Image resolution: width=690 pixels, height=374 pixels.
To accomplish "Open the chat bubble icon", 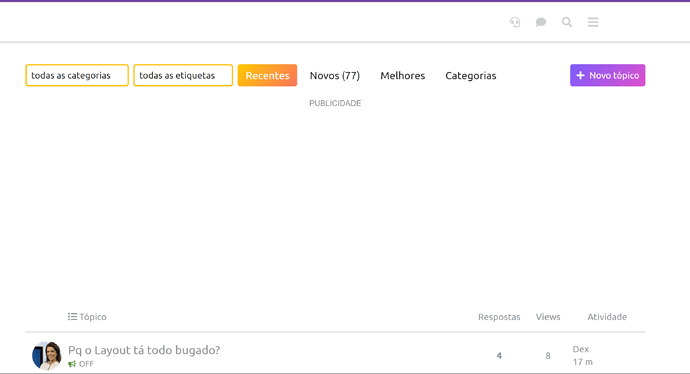I will [541, 22].
